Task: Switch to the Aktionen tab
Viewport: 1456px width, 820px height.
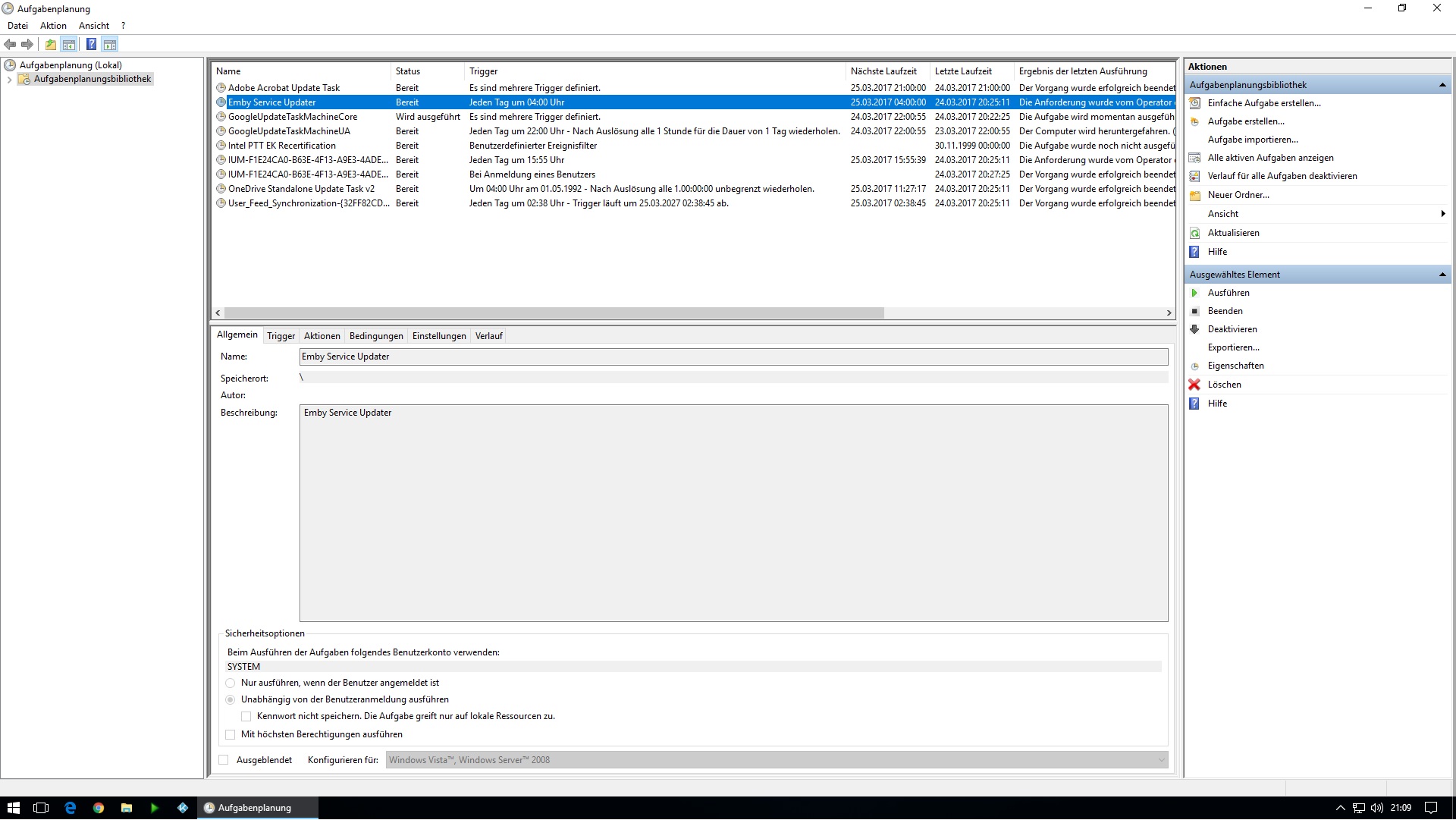Action: (x=322, y=336)
